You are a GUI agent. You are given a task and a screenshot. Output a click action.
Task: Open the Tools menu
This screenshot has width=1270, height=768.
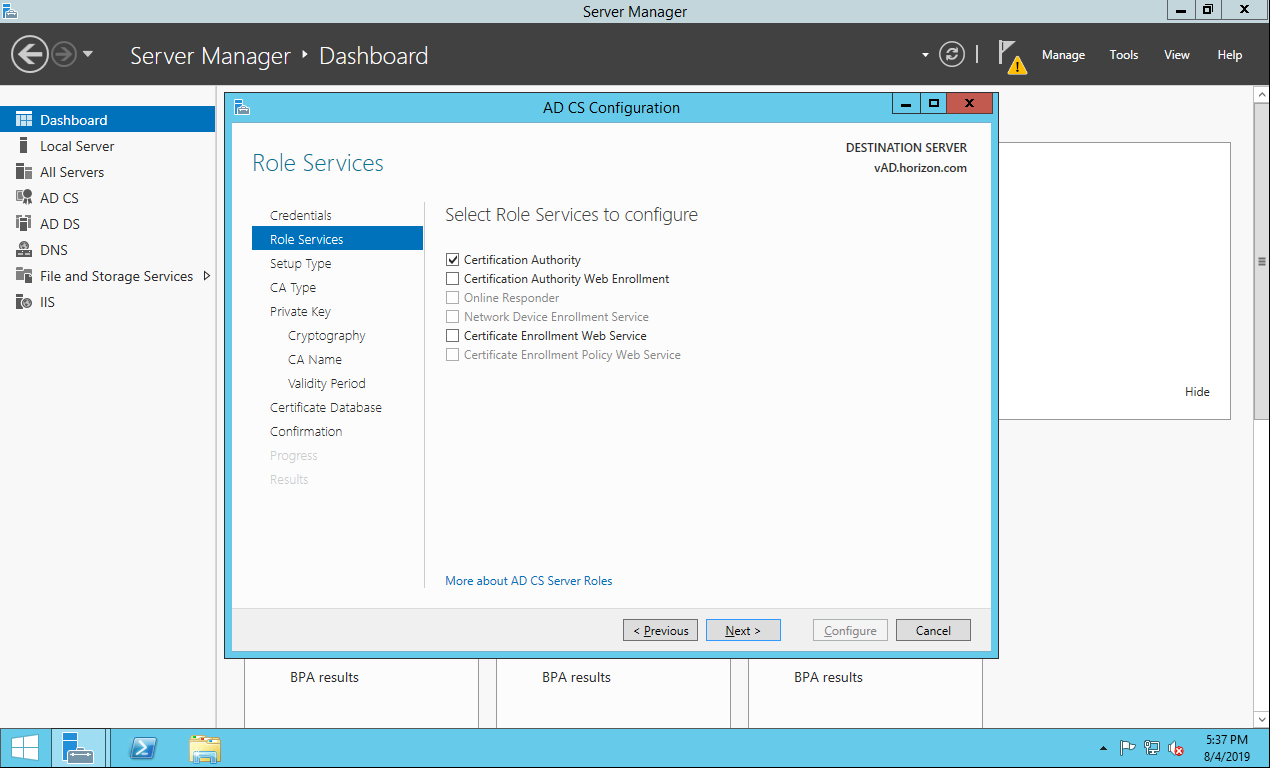tap(1123, 55)
